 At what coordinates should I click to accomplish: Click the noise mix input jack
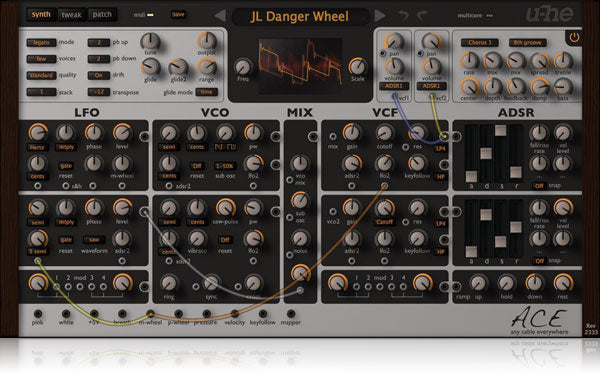[x=290, y=254]
